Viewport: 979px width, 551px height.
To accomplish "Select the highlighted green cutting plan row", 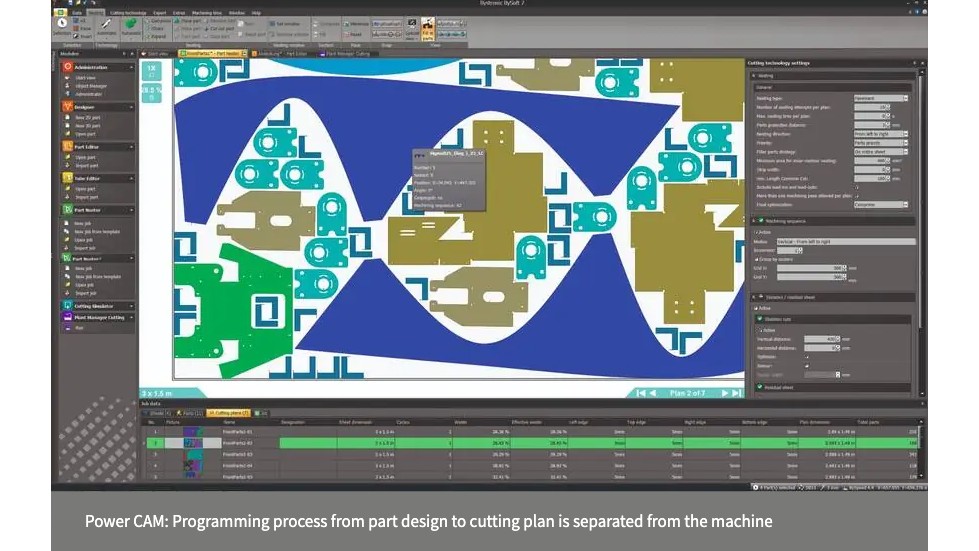I will pos(500,441).
